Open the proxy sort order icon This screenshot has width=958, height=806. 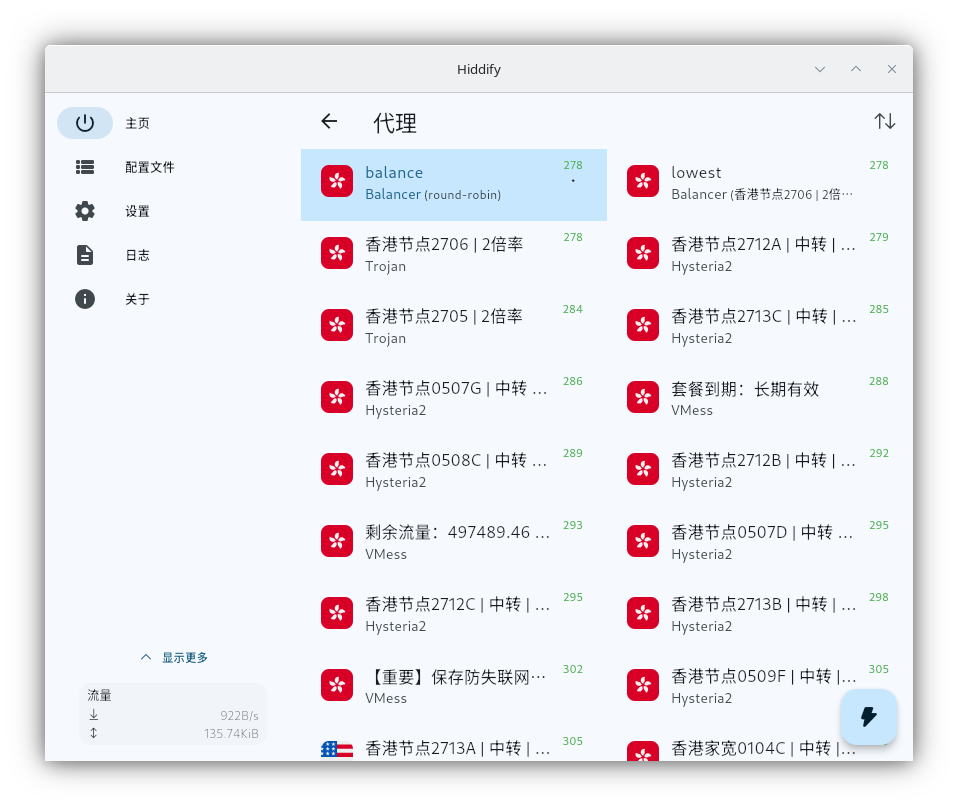coord(885,121)
